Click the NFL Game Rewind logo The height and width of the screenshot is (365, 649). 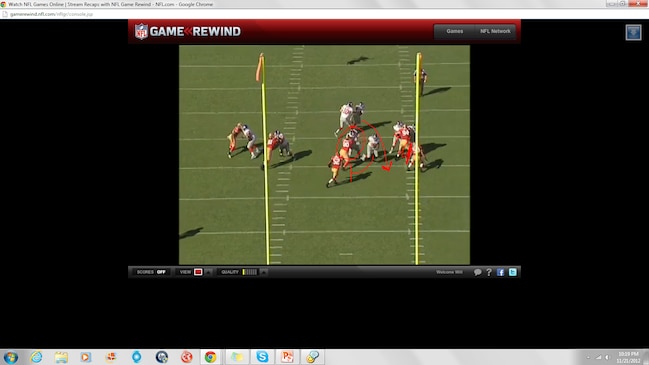point(187,31)
